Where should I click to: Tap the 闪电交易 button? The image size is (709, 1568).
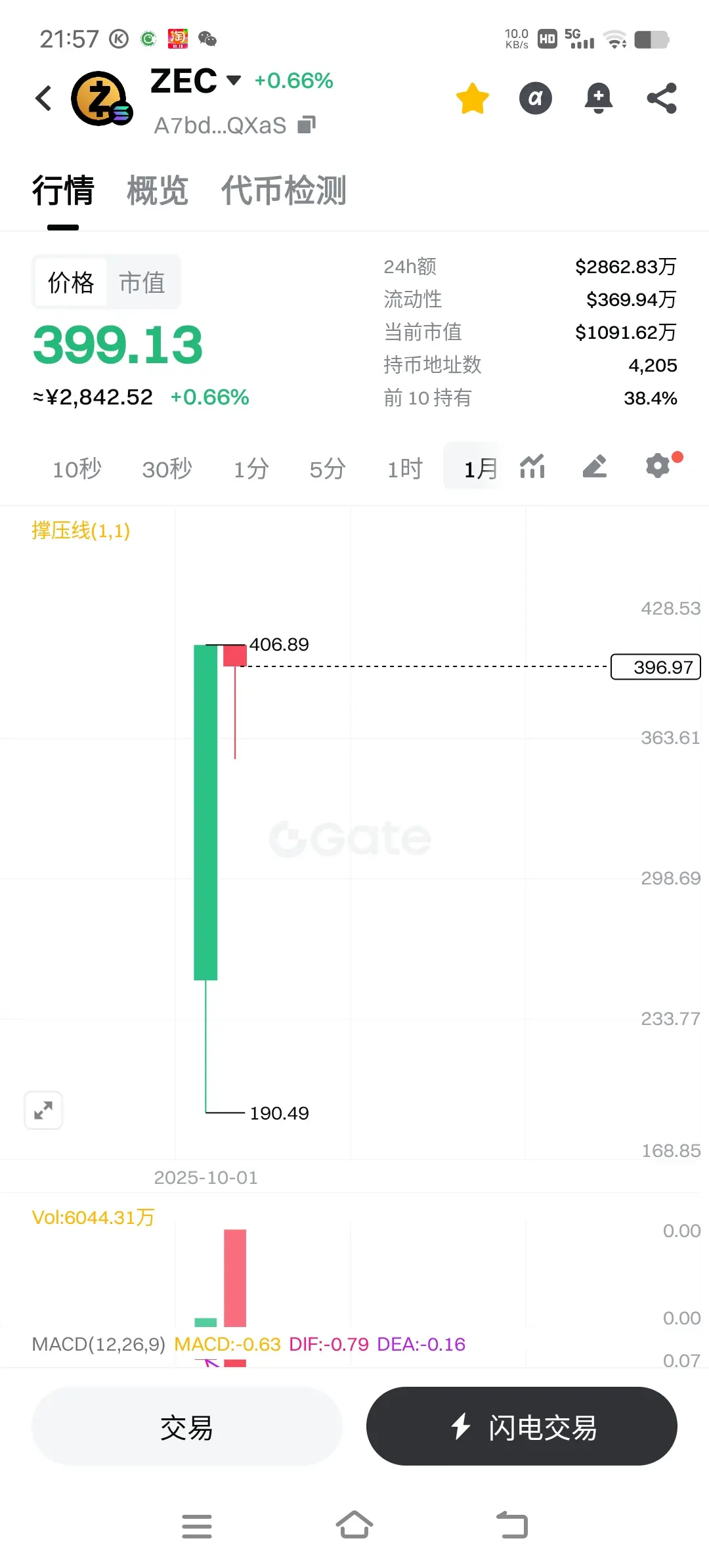point(522,1427)
